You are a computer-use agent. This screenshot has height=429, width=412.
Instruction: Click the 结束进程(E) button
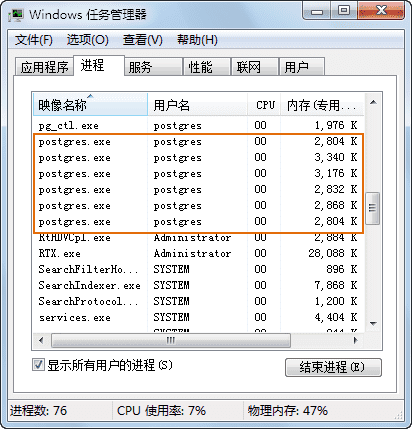[333, 367]
